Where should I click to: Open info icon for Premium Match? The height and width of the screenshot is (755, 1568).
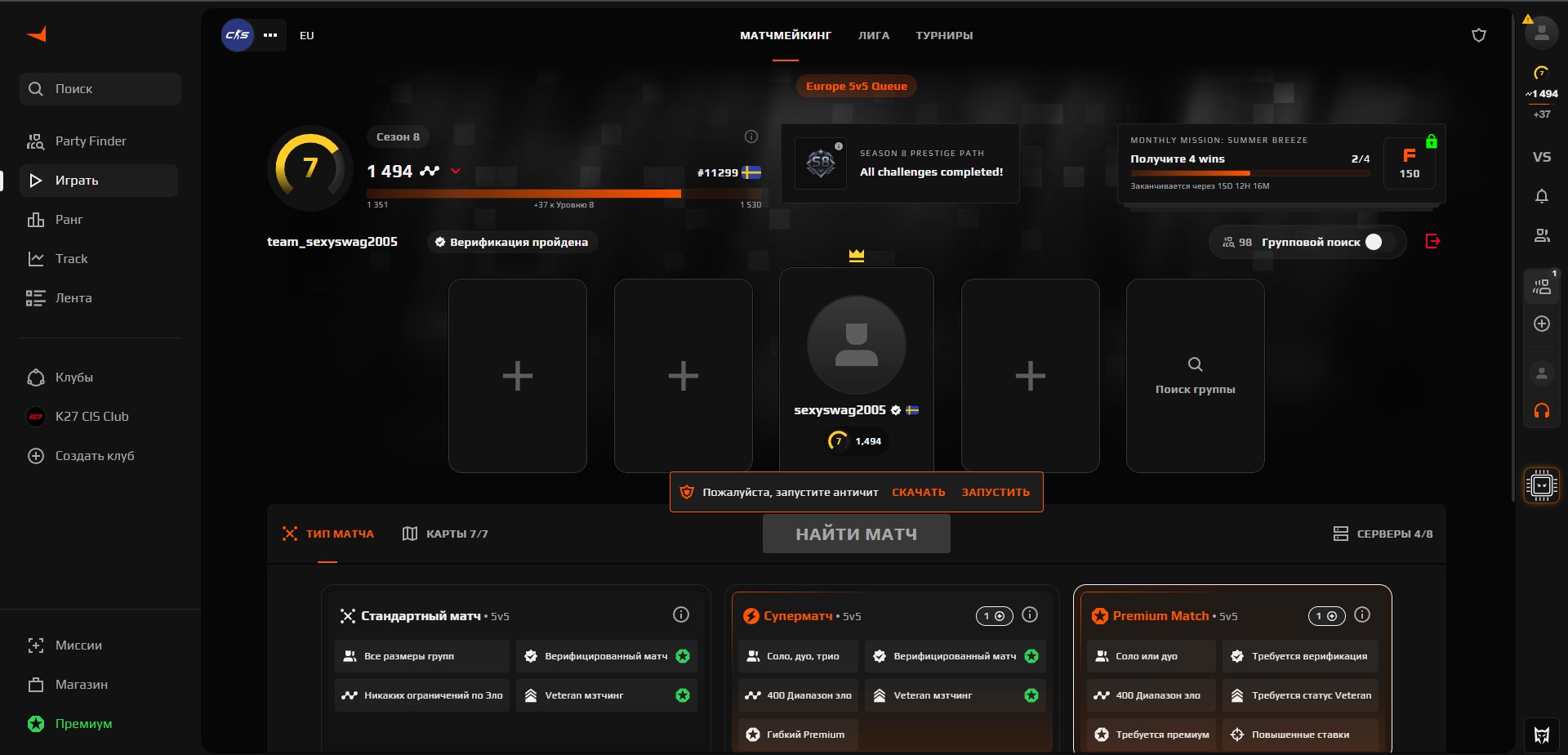pyautogui.click(x=1362, y=614)
